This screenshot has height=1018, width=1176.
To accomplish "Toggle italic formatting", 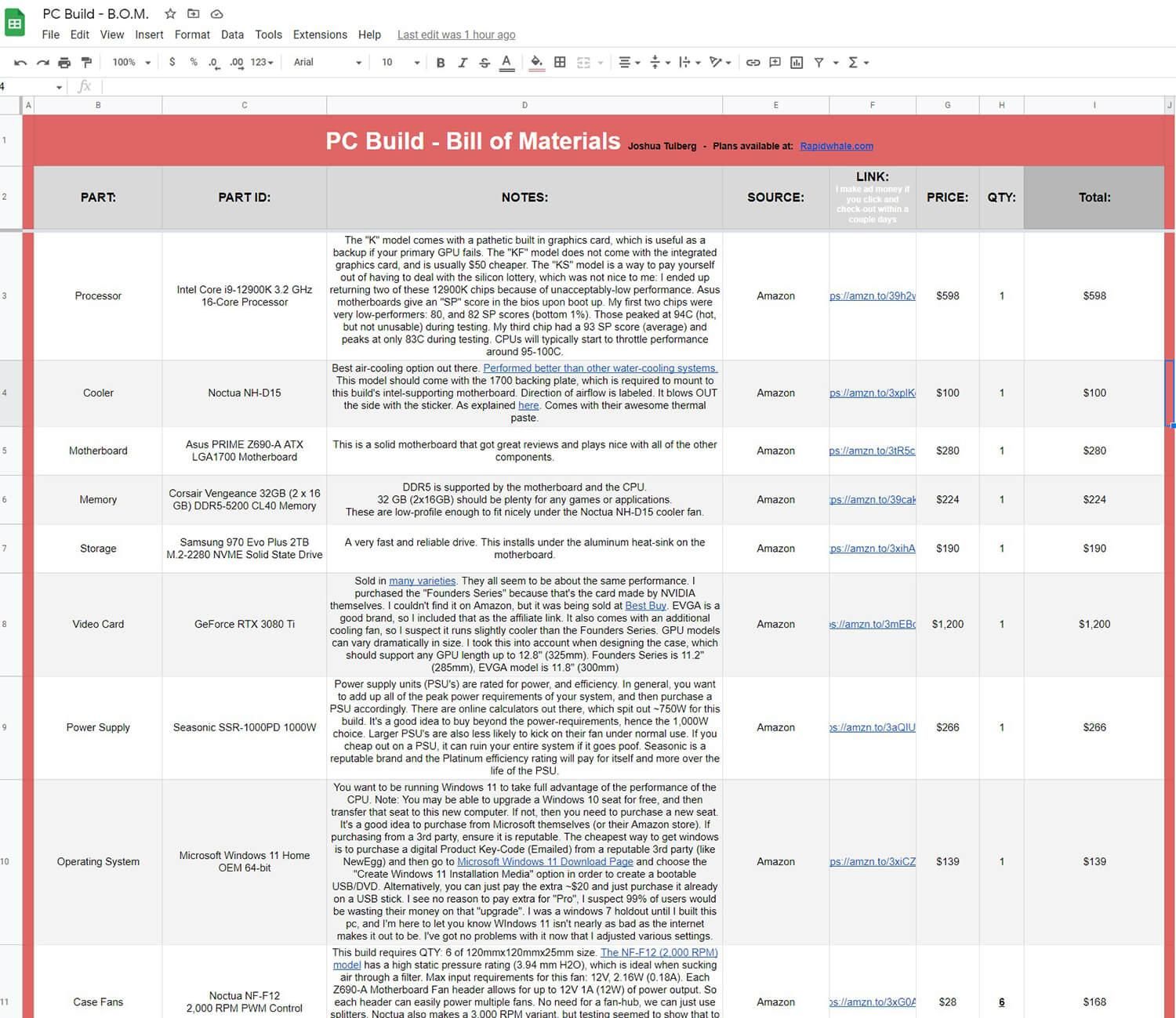I will click(x=463, y=63).
